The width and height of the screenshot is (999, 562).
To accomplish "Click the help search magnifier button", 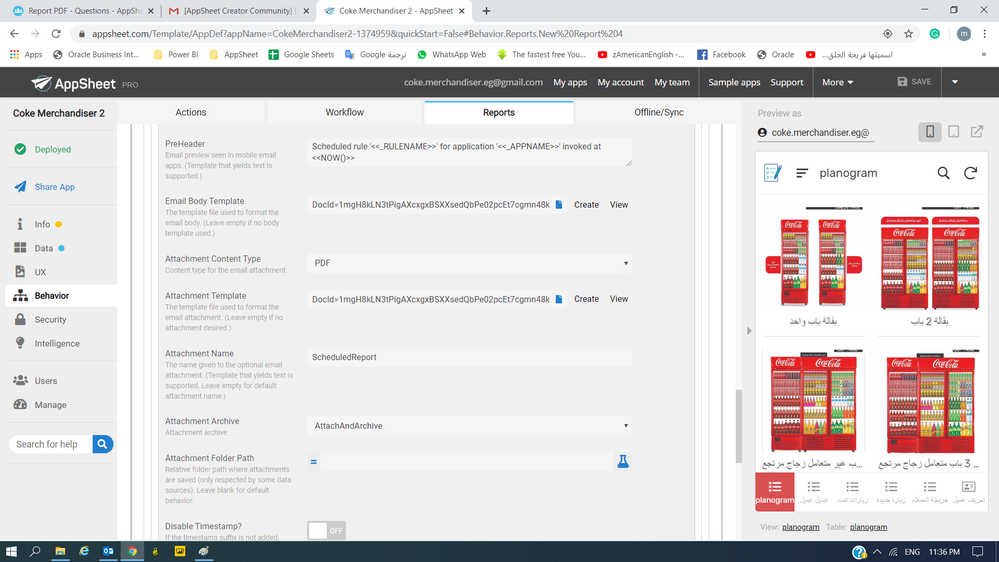I will click(x=103, y=444).
